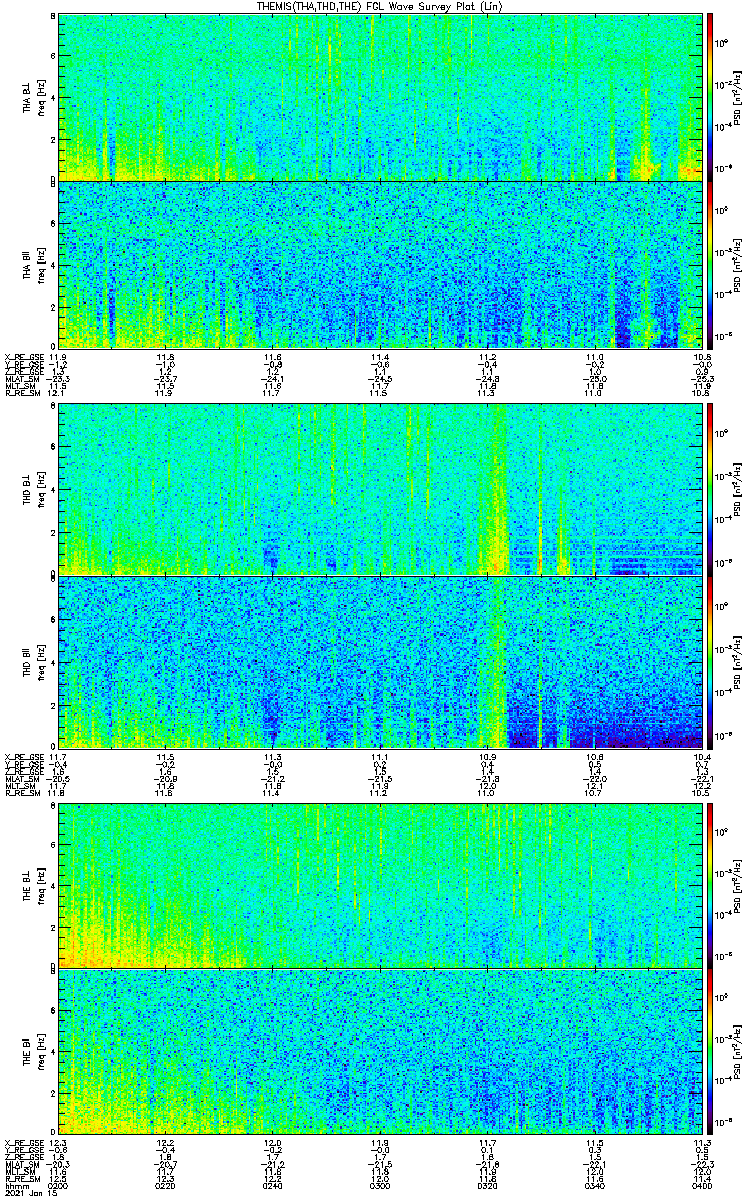
Task: Click inside the THD B-perpendicular spectrogram panel
Action: click(380, 490)
